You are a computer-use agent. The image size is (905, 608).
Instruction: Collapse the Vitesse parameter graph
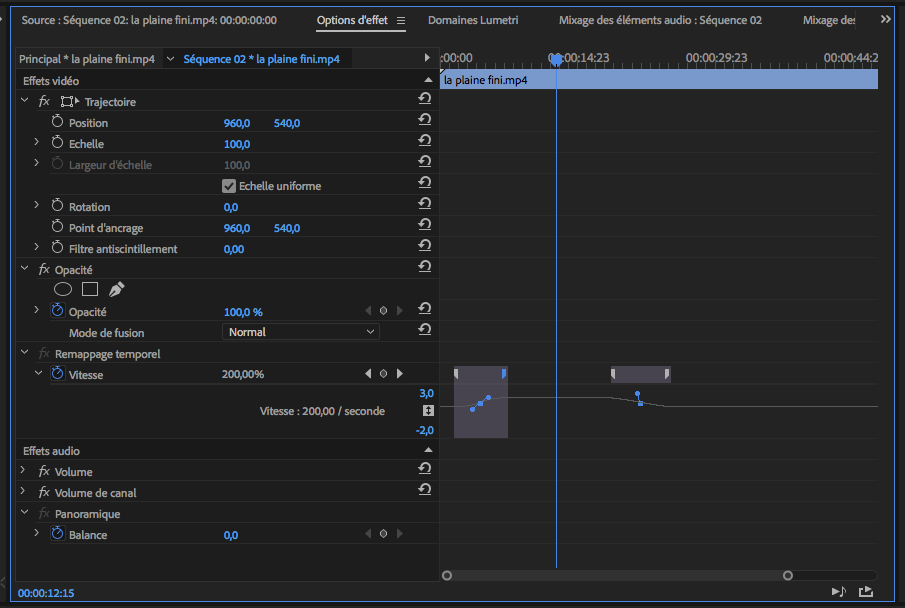tap(39, 373)
